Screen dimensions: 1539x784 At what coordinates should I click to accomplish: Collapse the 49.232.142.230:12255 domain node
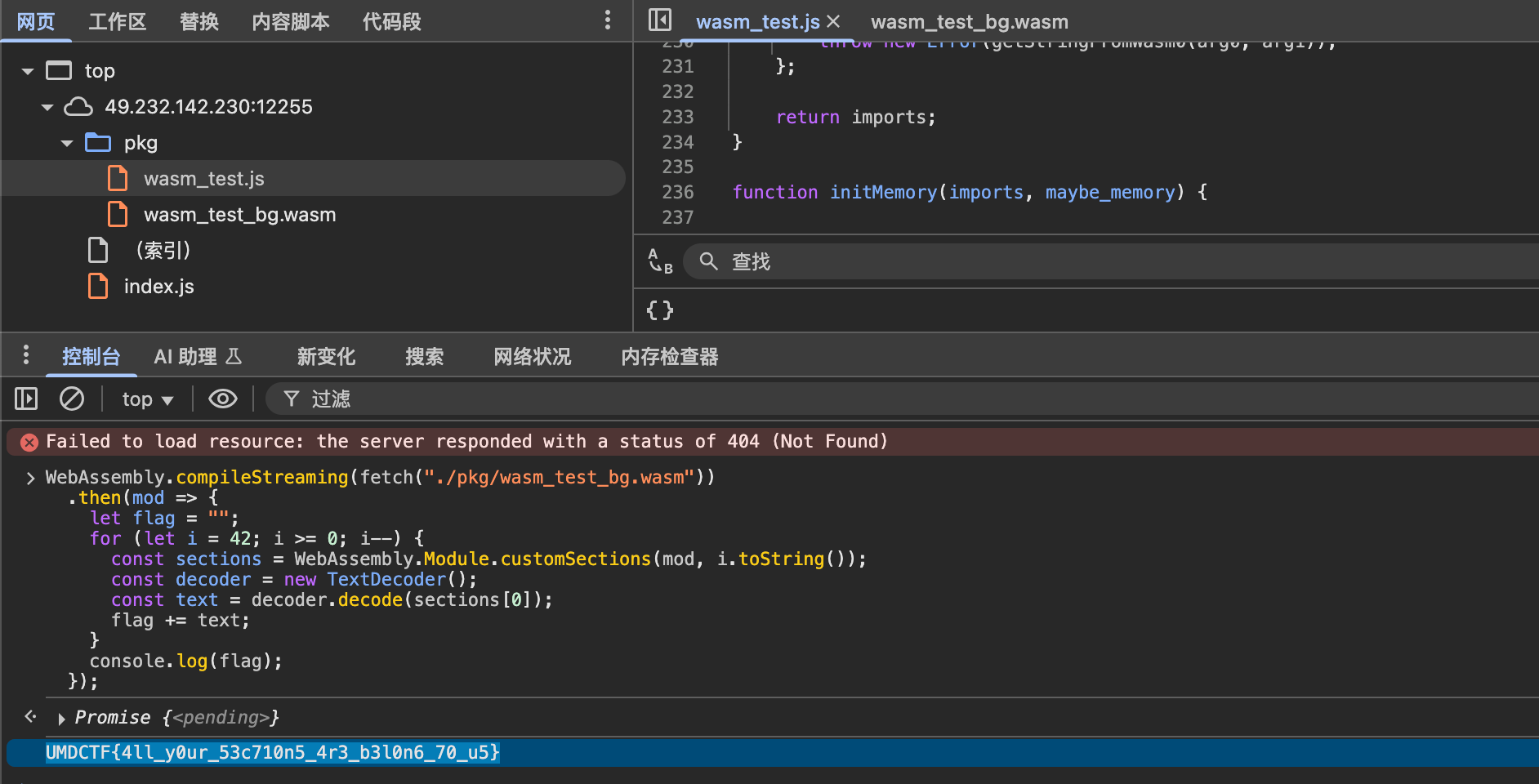(47, 107)
